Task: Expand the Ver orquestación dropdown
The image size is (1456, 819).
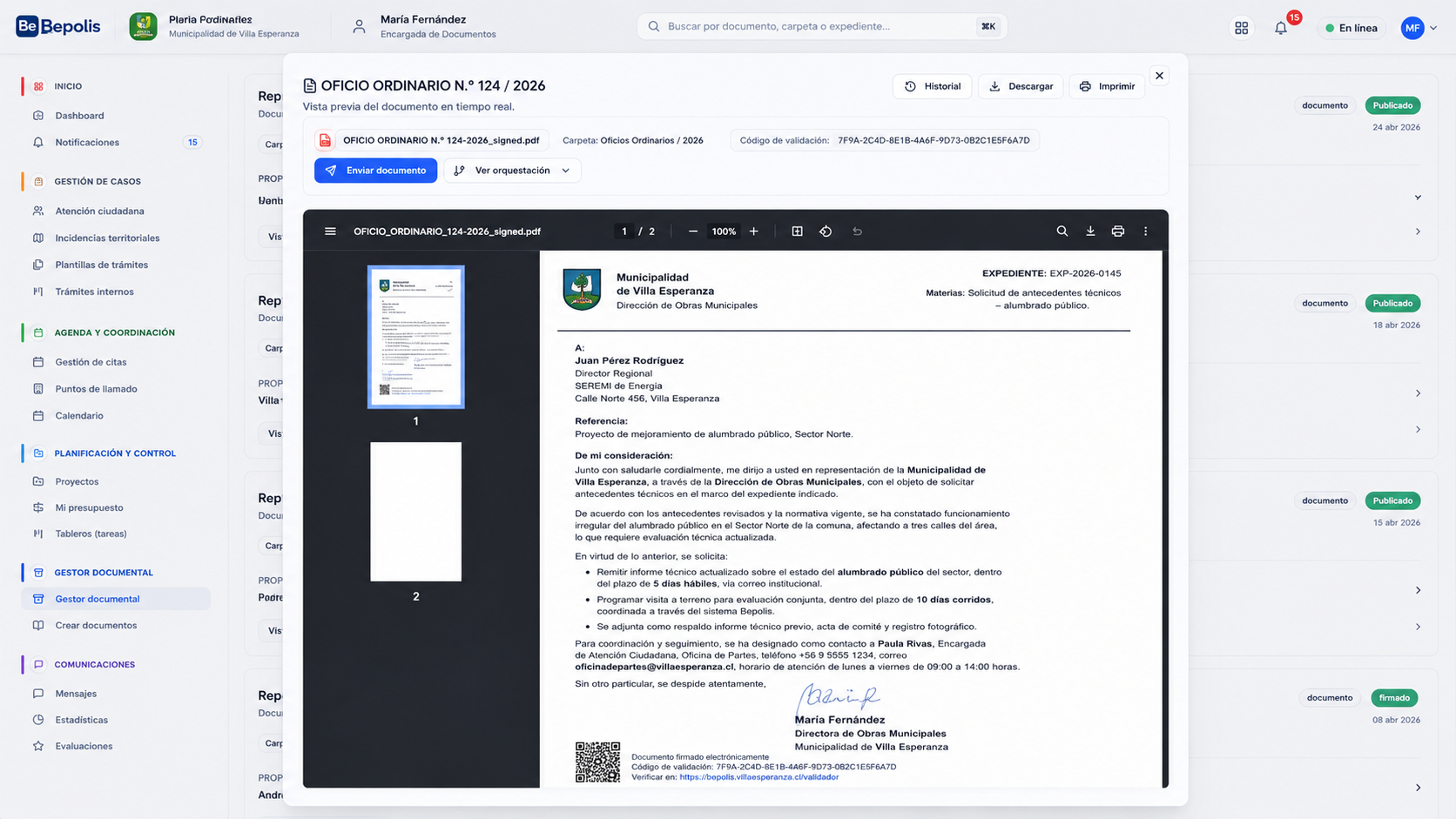Action: [x=512, y=171]
